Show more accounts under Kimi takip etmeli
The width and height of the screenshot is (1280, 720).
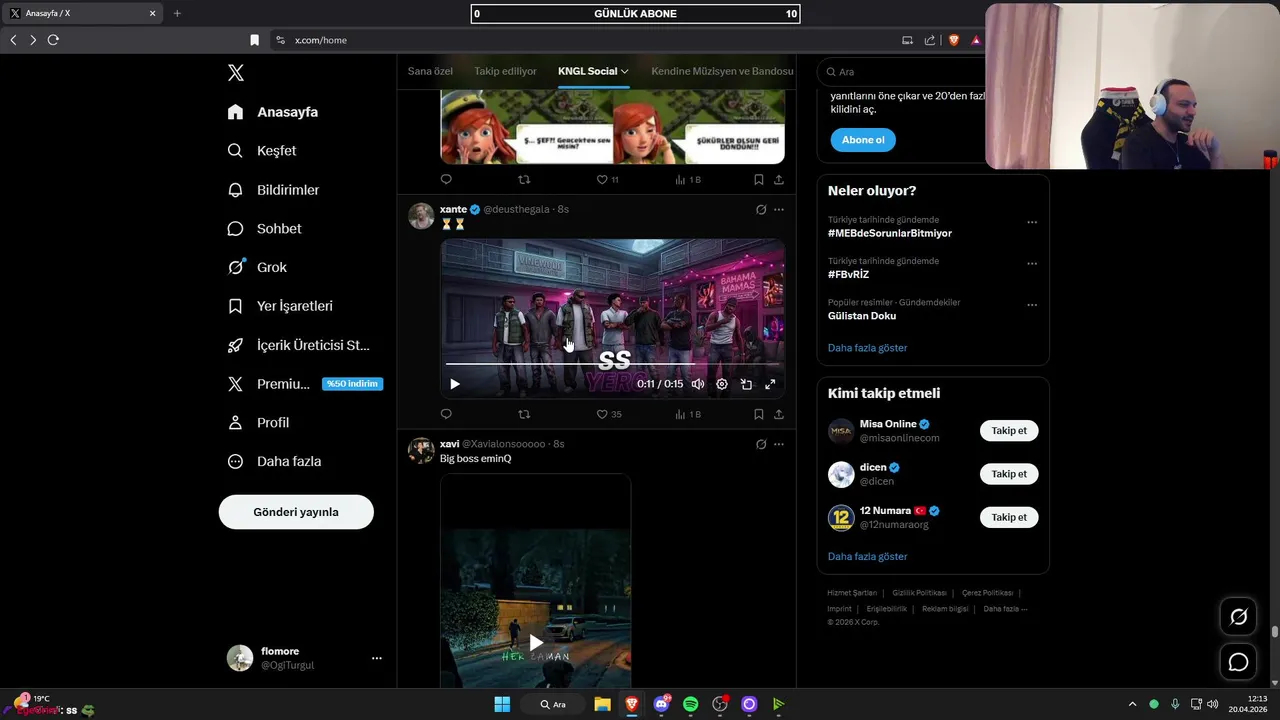pos(868,556)
